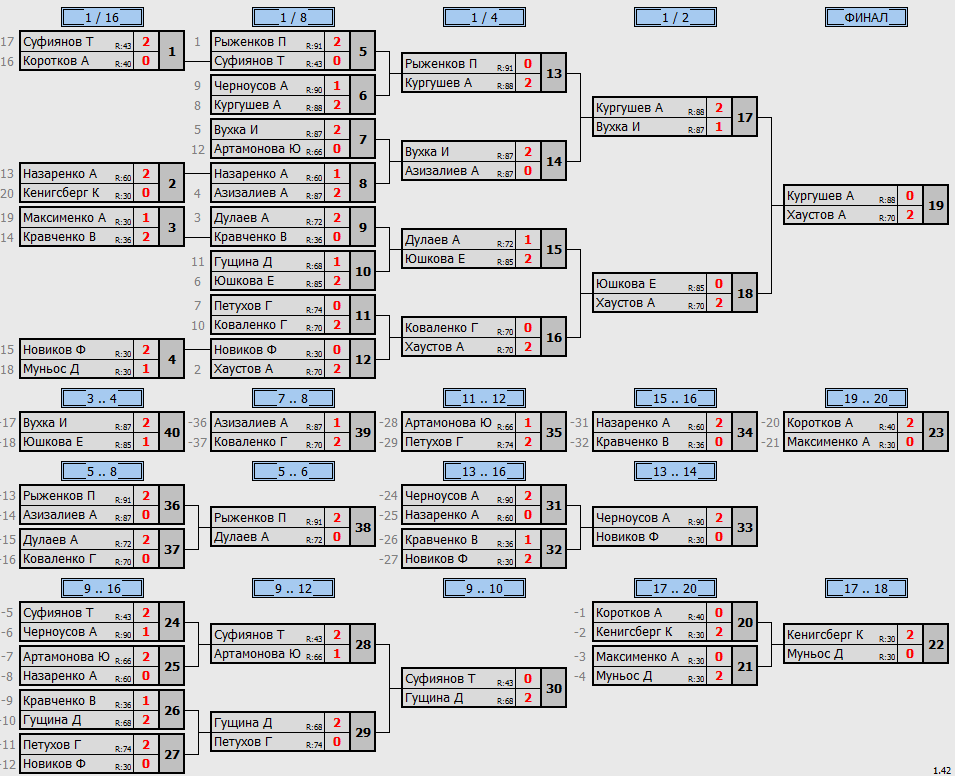Open the "13 .. 16" bracket header

coord(484,471)
